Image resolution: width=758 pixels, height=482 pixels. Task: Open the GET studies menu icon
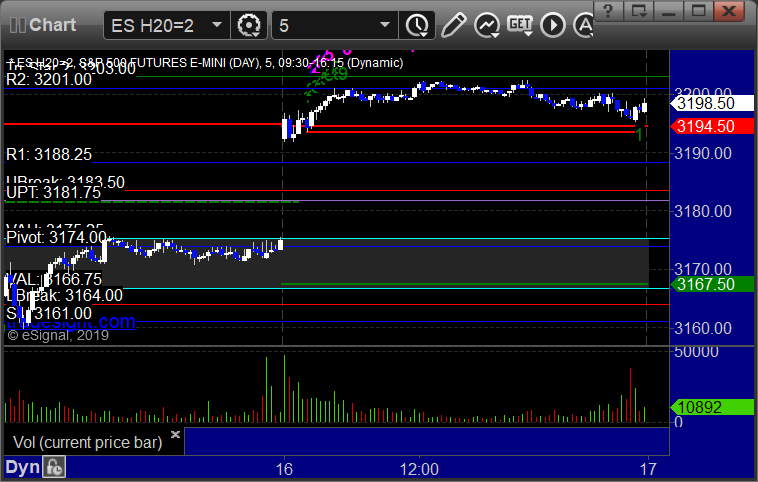tap(520, 25)
